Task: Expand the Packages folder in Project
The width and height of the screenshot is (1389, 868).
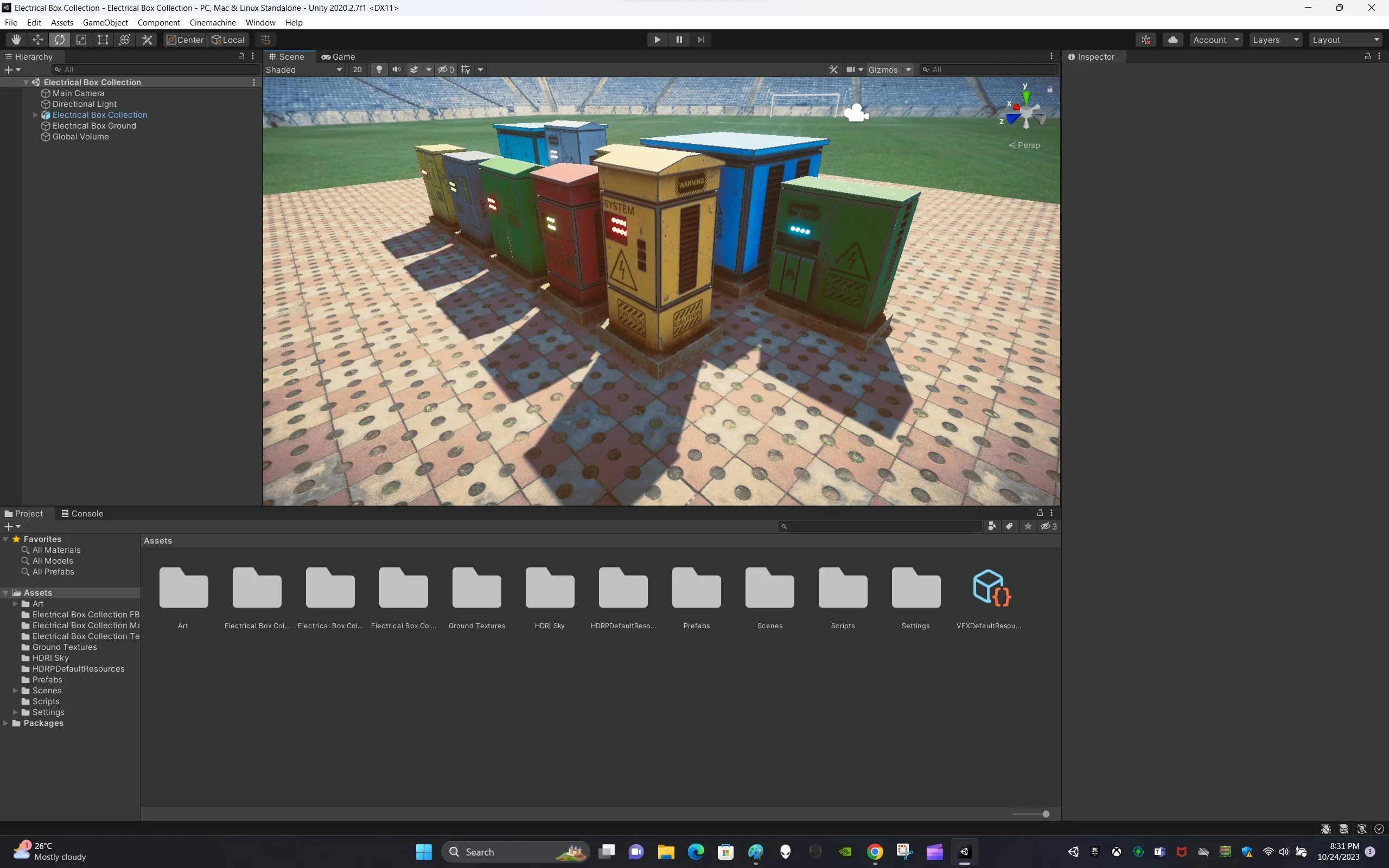Action: [x=6, y=723]
